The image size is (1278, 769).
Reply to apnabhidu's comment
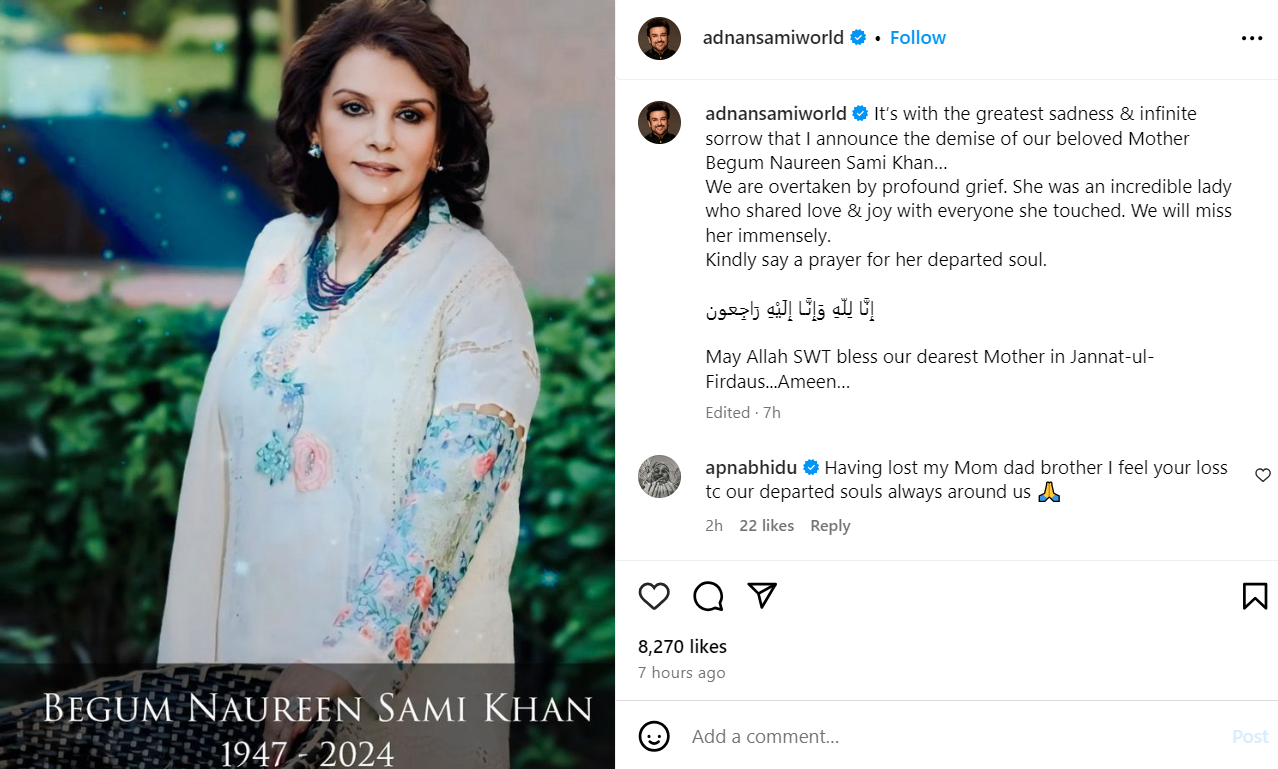pyautogui.click(x=830, y=526)
